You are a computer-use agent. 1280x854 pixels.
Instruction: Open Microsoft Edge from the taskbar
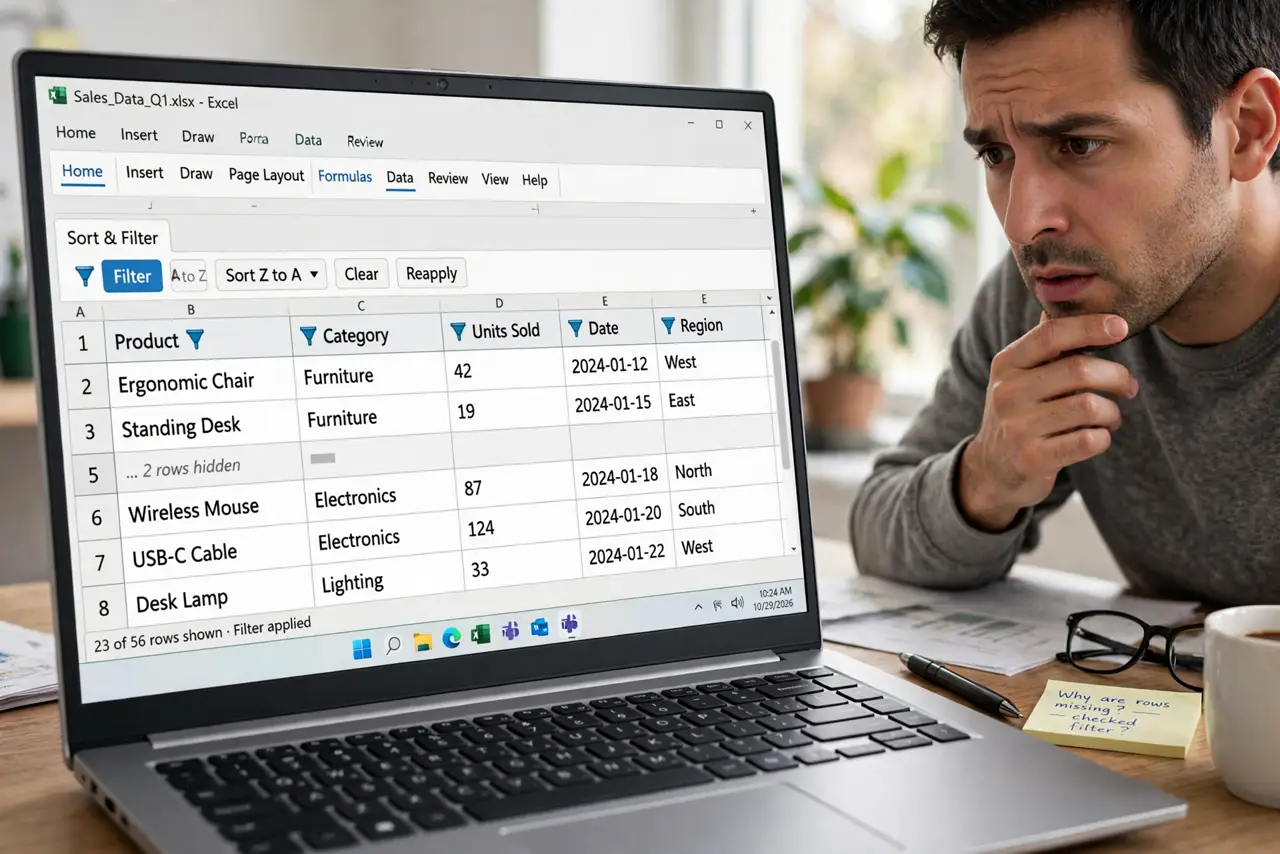(x=452, y=638)
